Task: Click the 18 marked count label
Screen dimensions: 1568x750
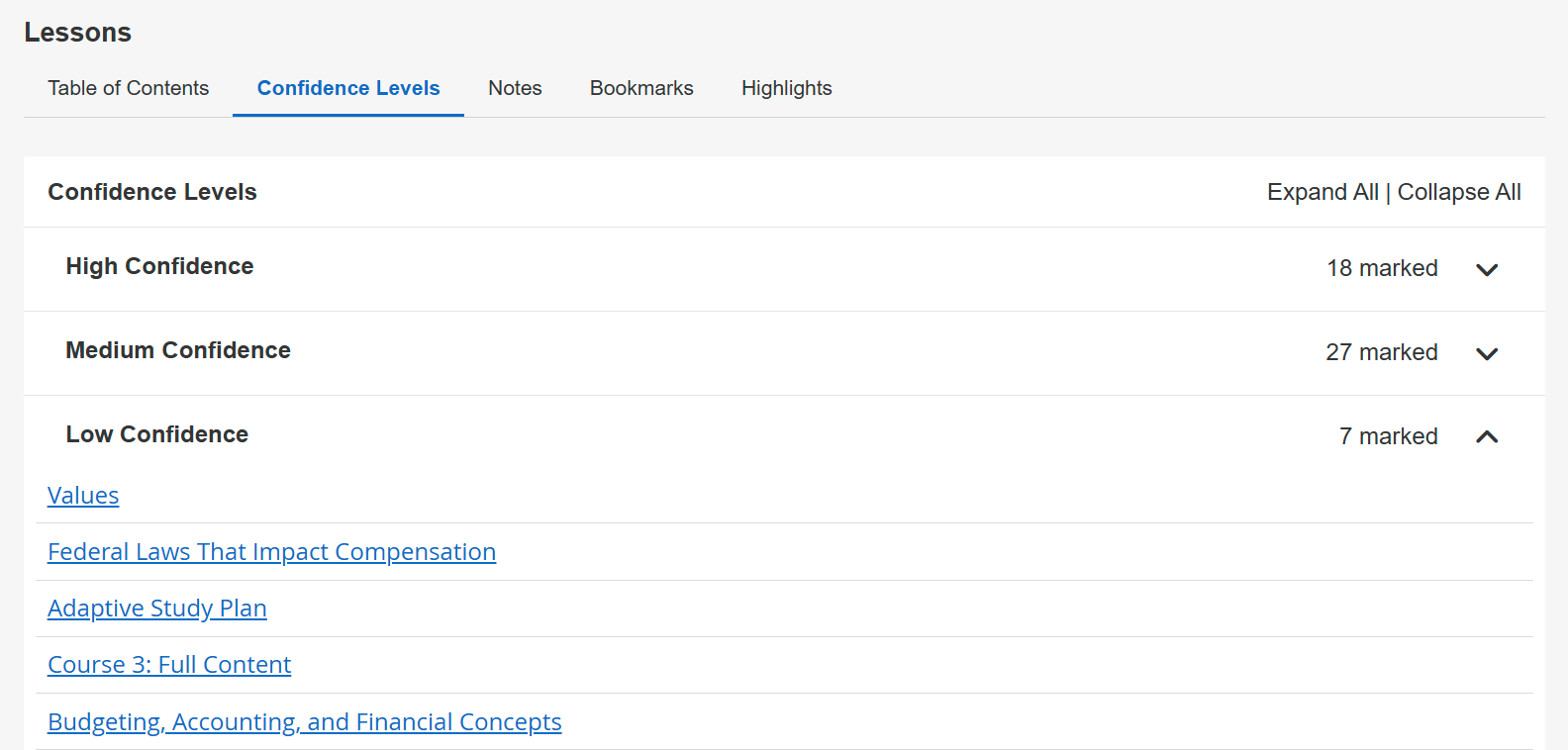Action: pos(1382,268)
